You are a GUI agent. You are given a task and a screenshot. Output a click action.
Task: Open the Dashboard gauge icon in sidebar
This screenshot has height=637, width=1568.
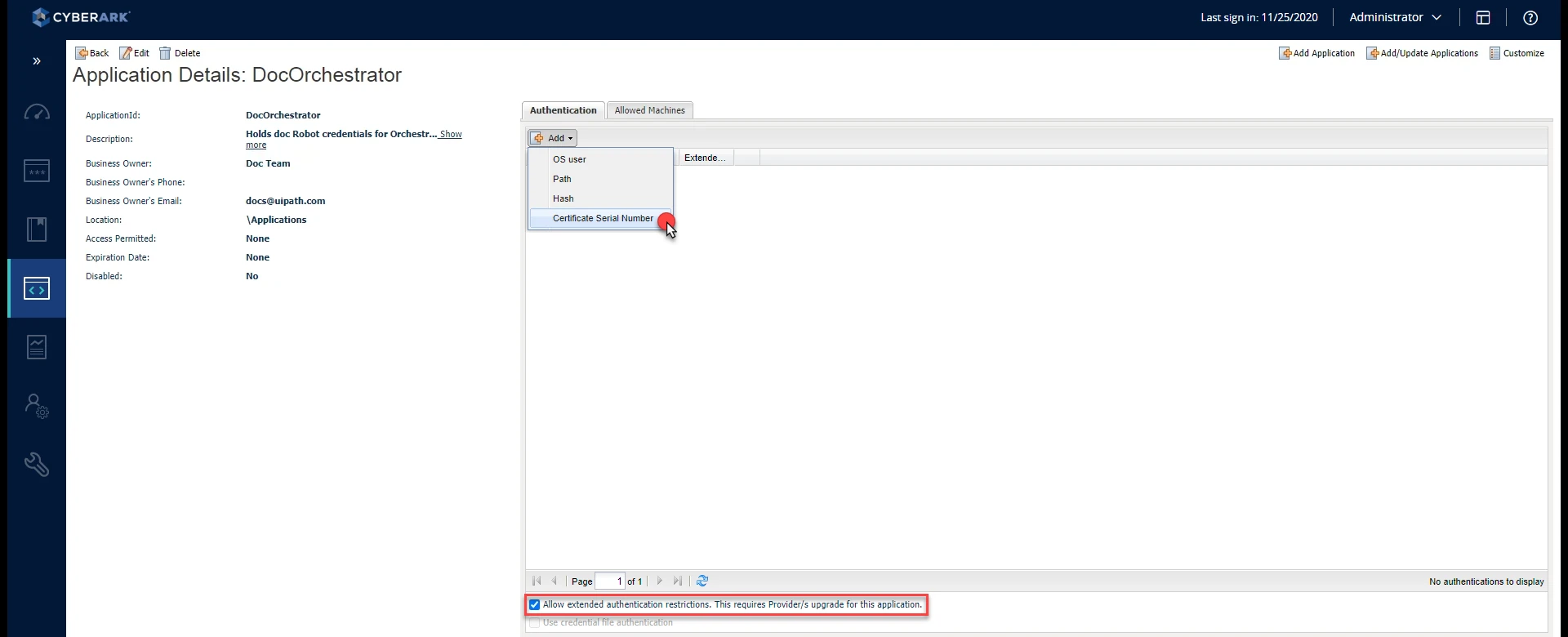click(x=37, y=112)
